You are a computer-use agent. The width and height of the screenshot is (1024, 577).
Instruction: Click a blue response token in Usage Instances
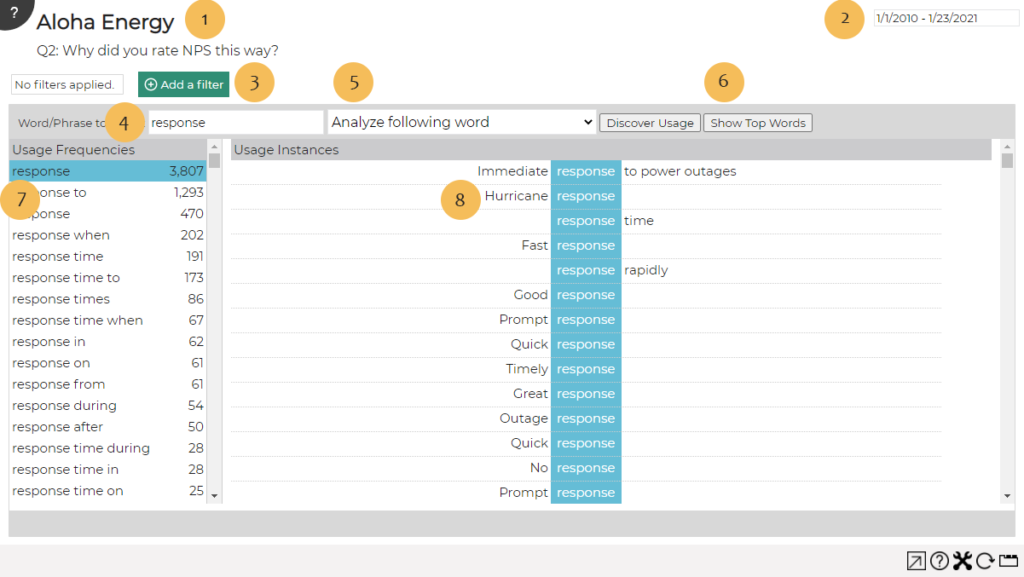click(585, 171)
